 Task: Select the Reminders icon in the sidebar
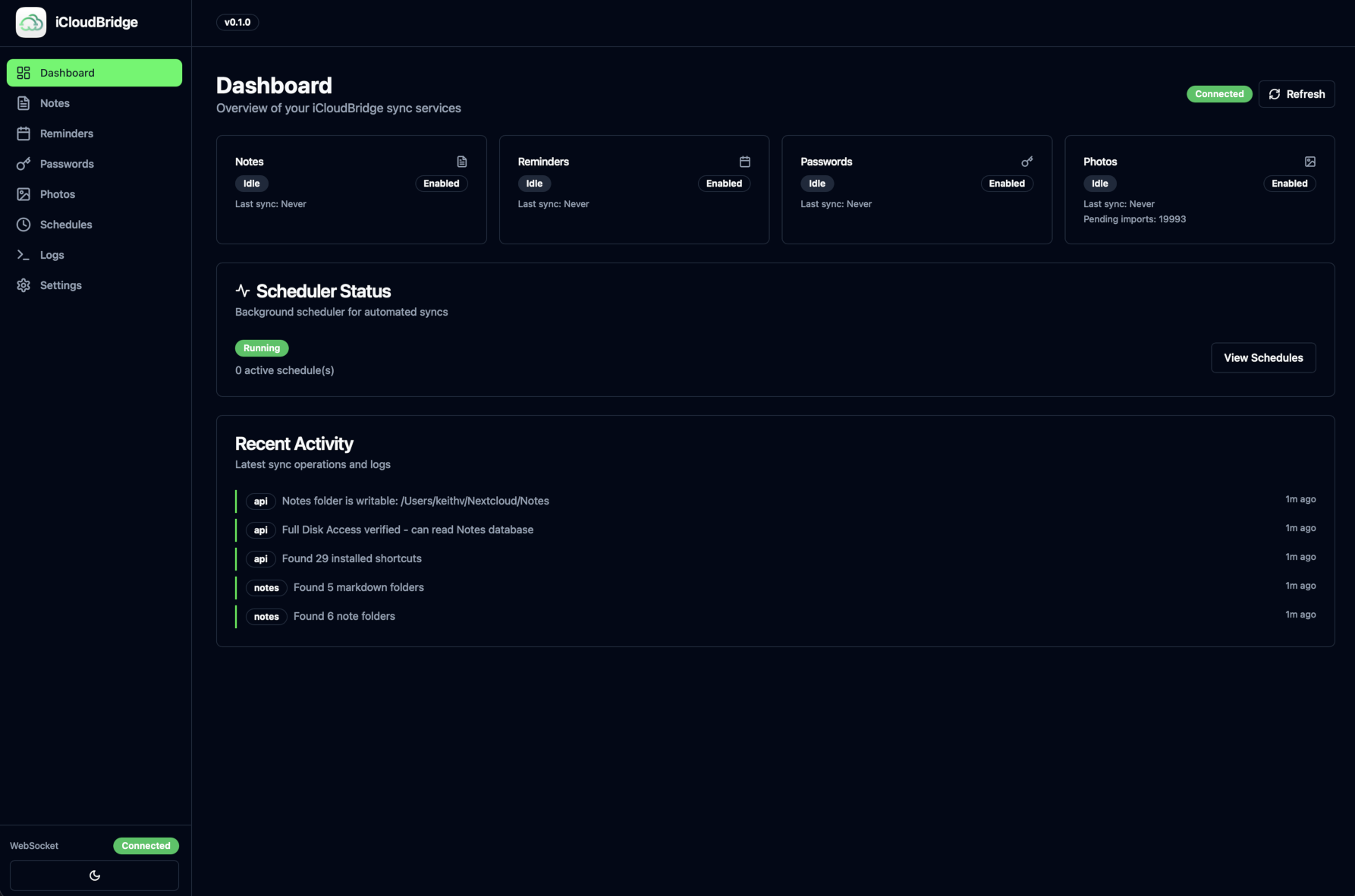(24, 133)
